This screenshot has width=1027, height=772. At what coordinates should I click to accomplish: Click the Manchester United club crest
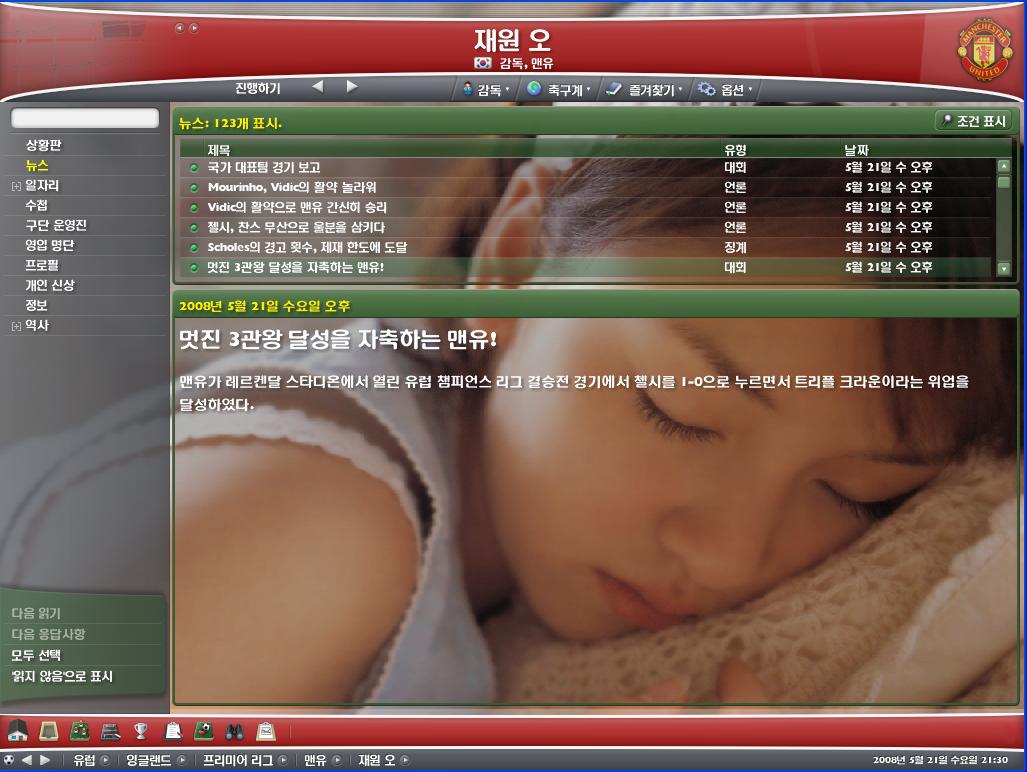(x=977, y=48)
